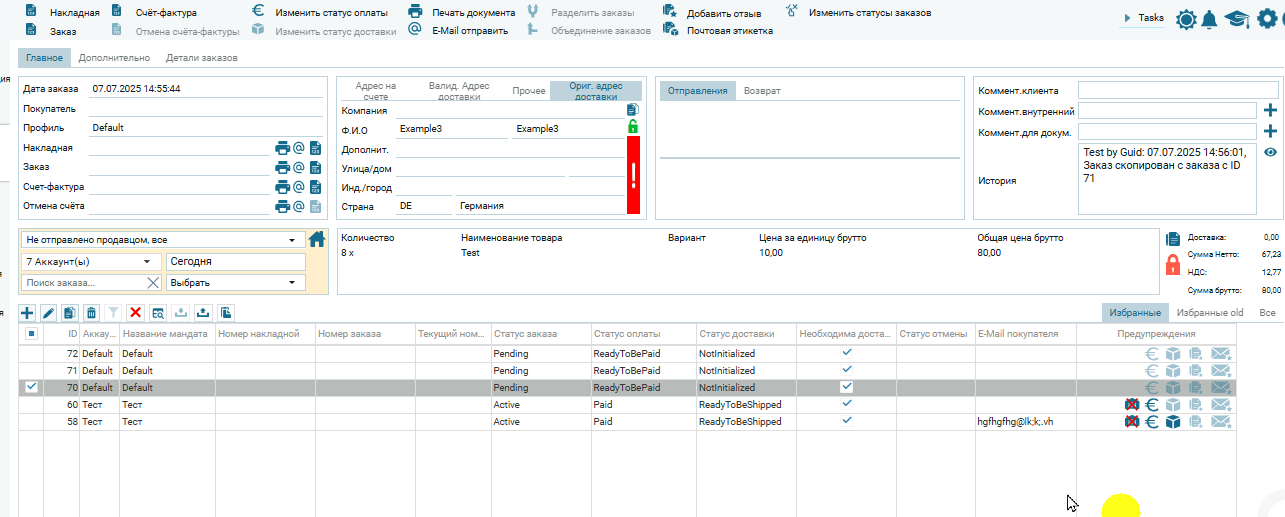Screen dimensions: 1285x517
Task: Click the trash delete icon in grid toolbar
Action: [x=91, y=313]
